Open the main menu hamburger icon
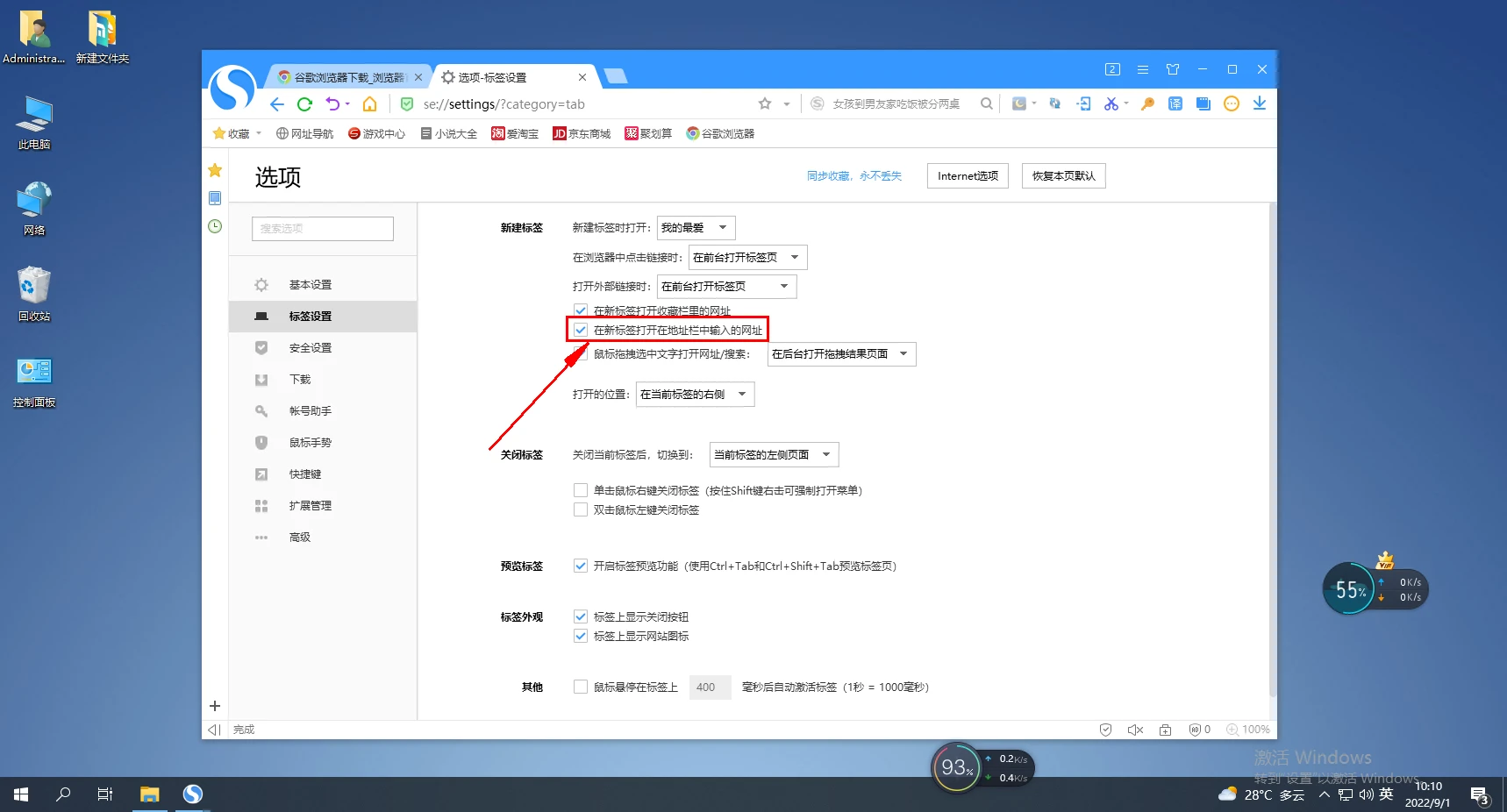The width and height of the screenshot is (1507, 812). tap(1143, 69)
